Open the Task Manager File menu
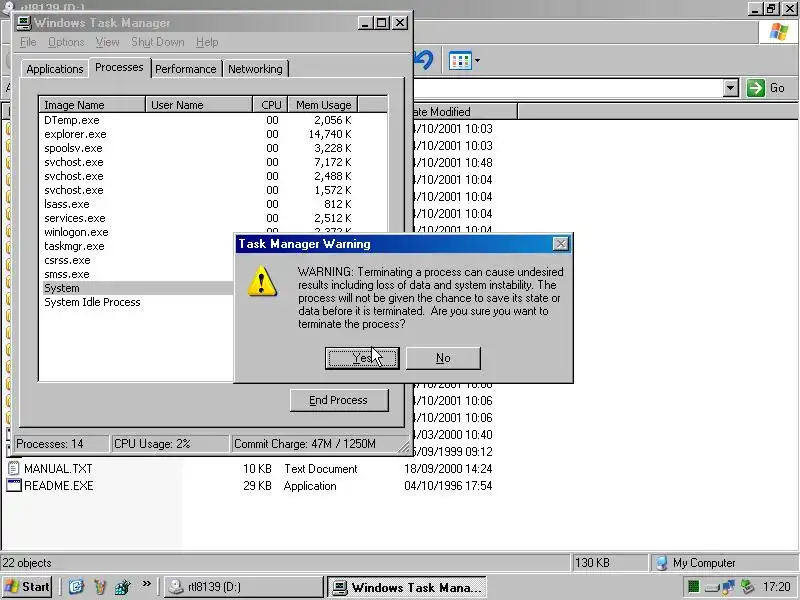The image size is (800, 600). tap(28, 42)
